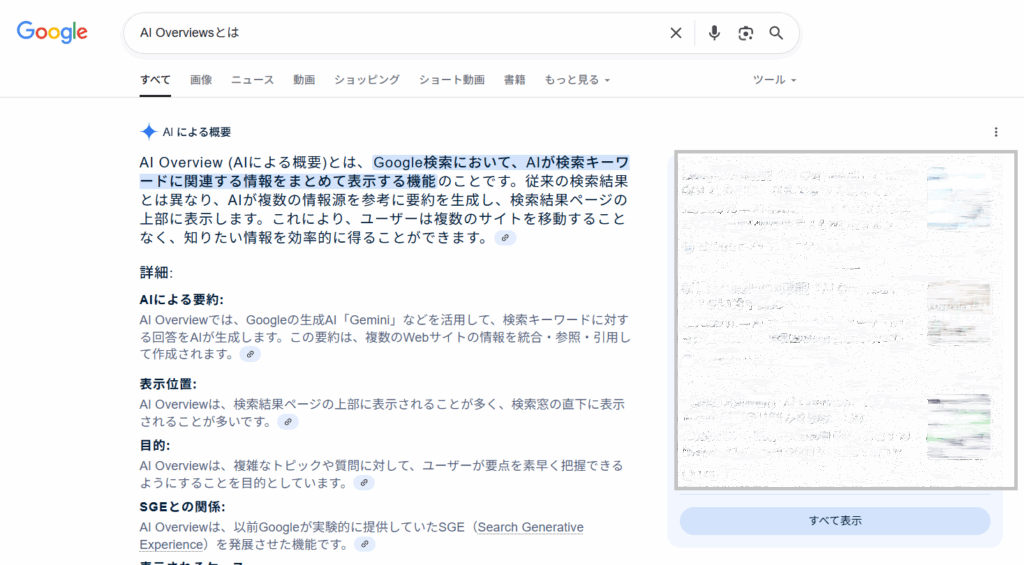Select the すべて tab
The image size is (1024, 565).
coord(155,80)
